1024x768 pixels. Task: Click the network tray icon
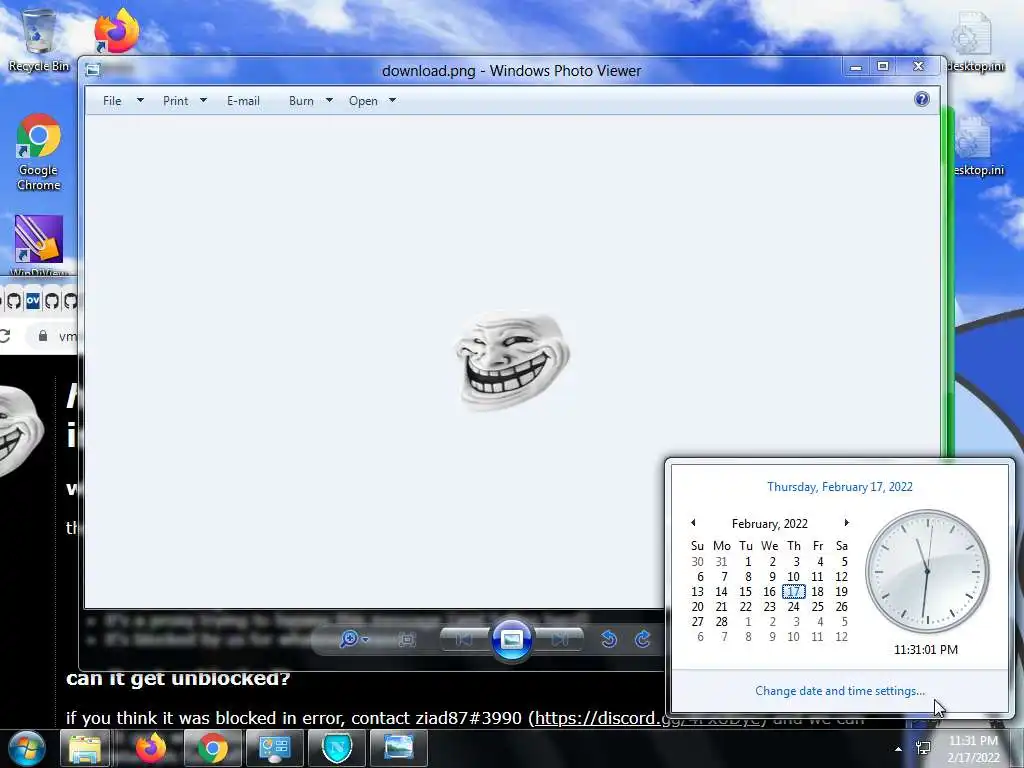pyautogui.click(x=923, y=748)
